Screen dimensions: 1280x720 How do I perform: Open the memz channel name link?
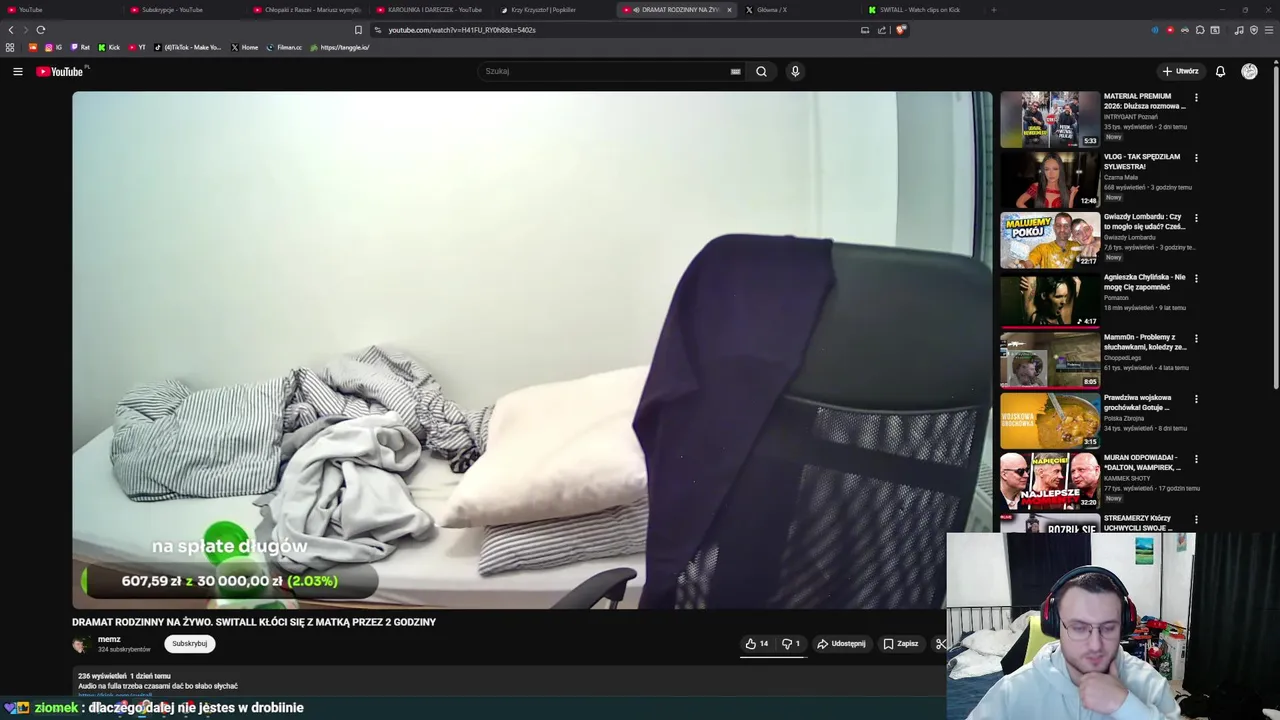tap(109, 639)
